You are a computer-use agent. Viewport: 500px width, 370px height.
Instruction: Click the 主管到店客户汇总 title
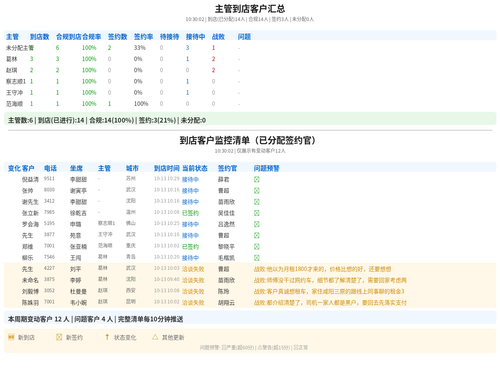[x=250, y=9]
